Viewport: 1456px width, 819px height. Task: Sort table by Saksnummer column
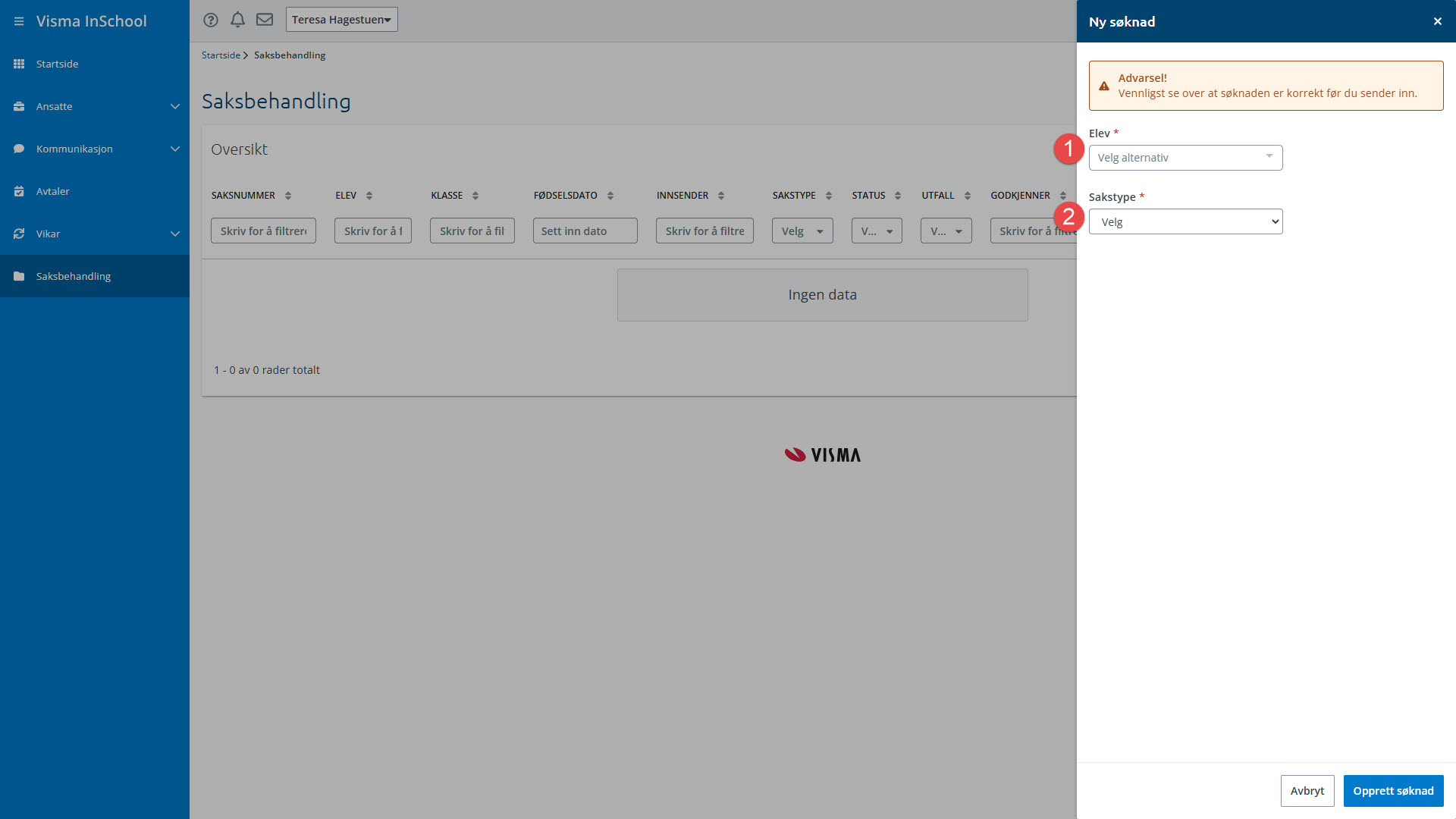point(288,196)
